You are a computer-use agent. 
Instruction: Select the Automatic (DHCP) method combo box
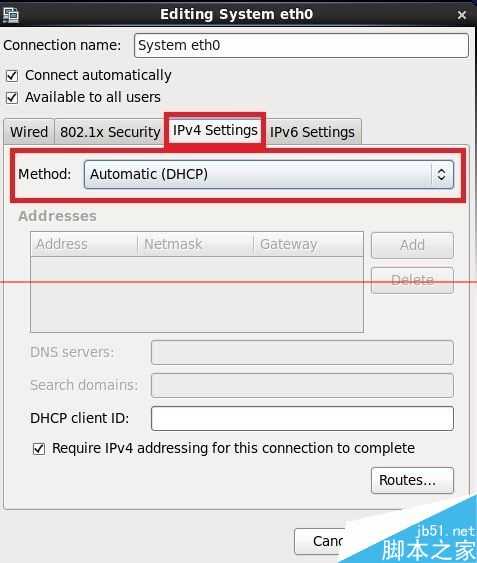click(x=269, y=175)
